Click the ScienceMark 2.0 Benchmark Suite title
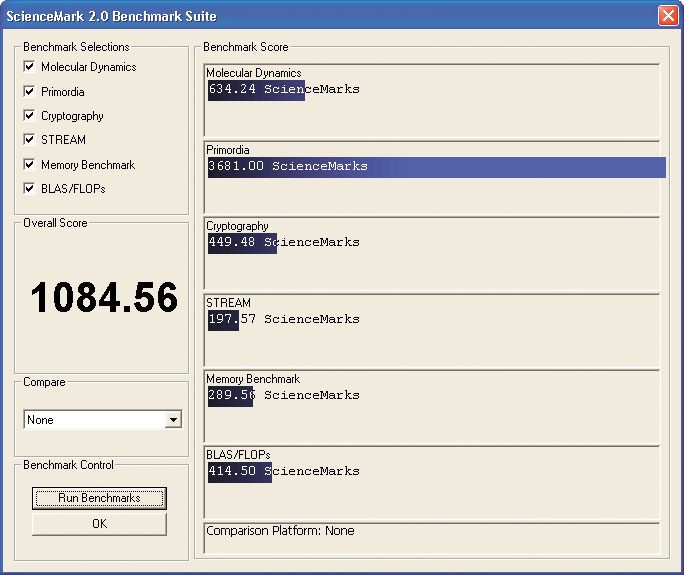 coord(111,16)
